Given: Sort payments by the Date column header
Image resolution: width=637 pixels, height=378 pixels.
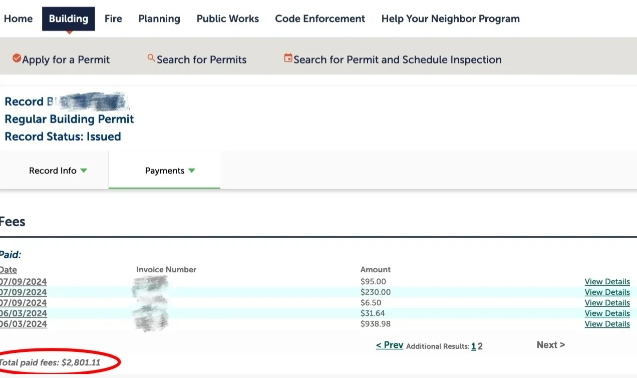Looking at the screenshot, I should click(8, 270).
